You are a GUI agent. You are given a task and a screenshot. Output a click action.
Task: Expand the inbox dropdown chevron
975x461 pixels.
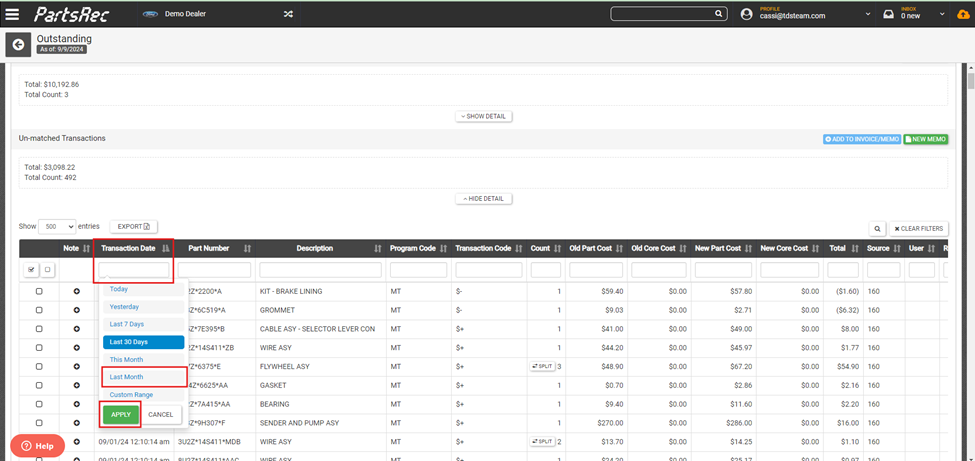pos(943,14)
